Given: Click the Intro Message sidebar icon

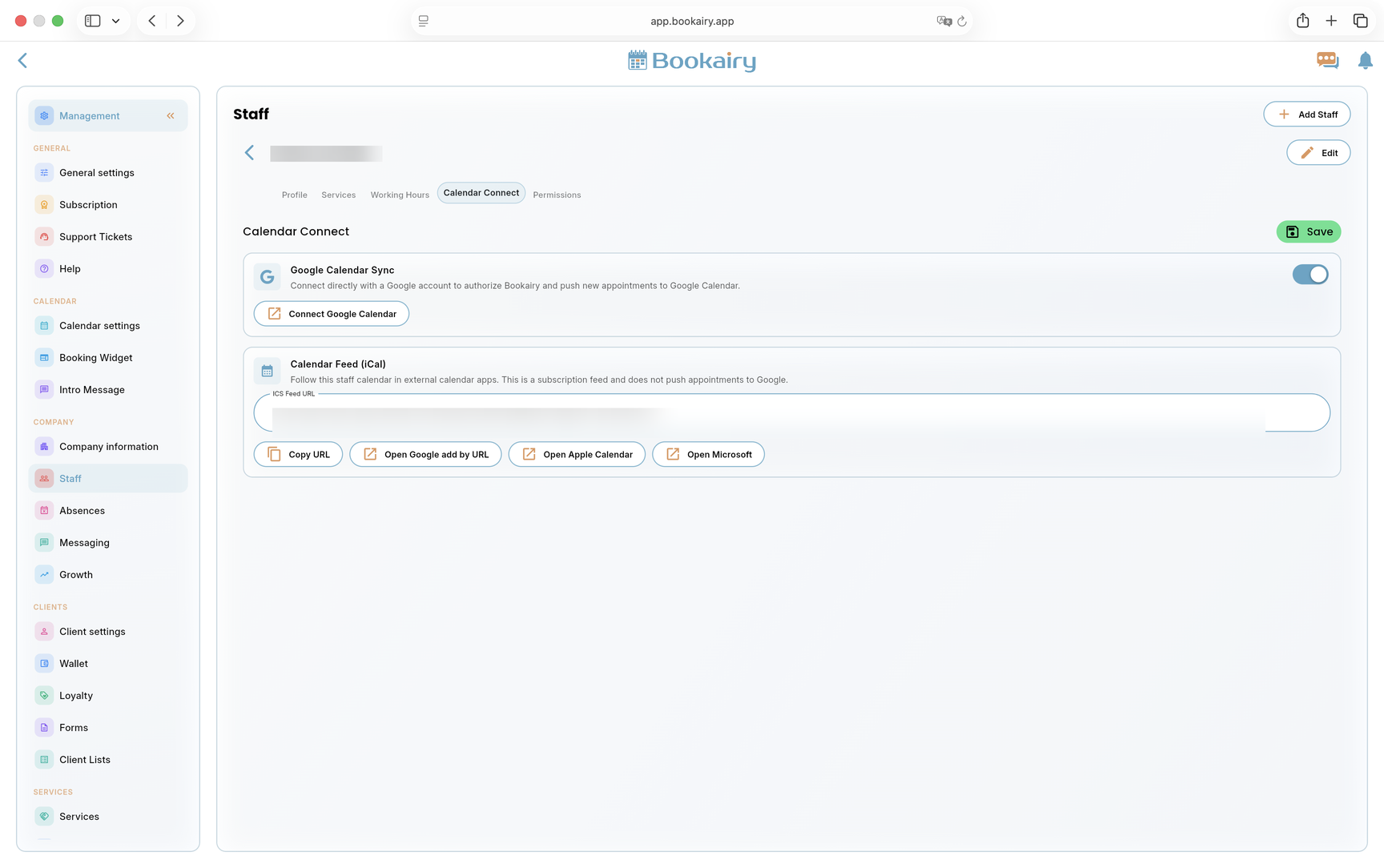Looking at the screenshot, I should click(x=44, y=390).
